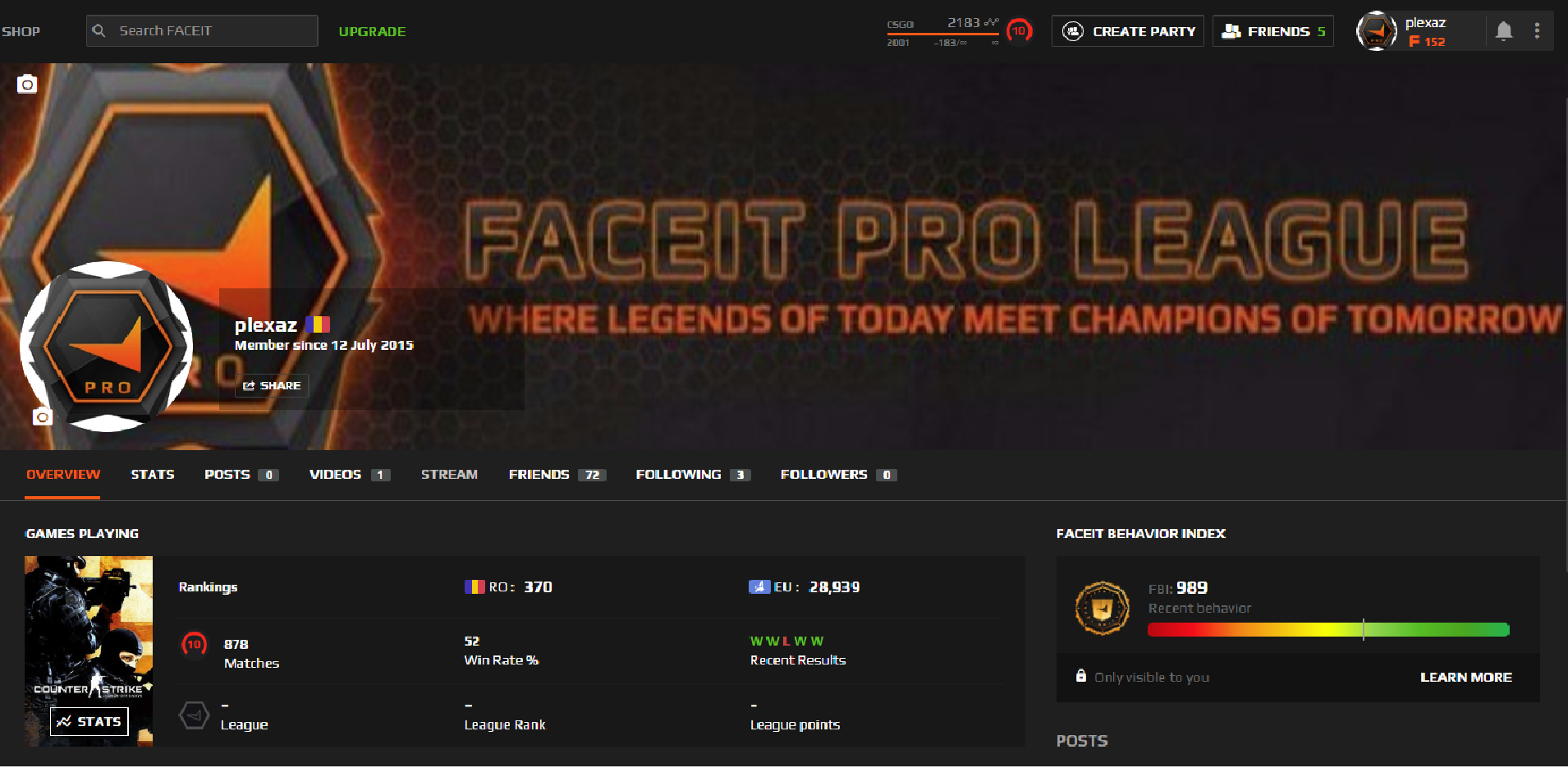Click the skill level 10 badge in header

click(x=1019, y=31)
